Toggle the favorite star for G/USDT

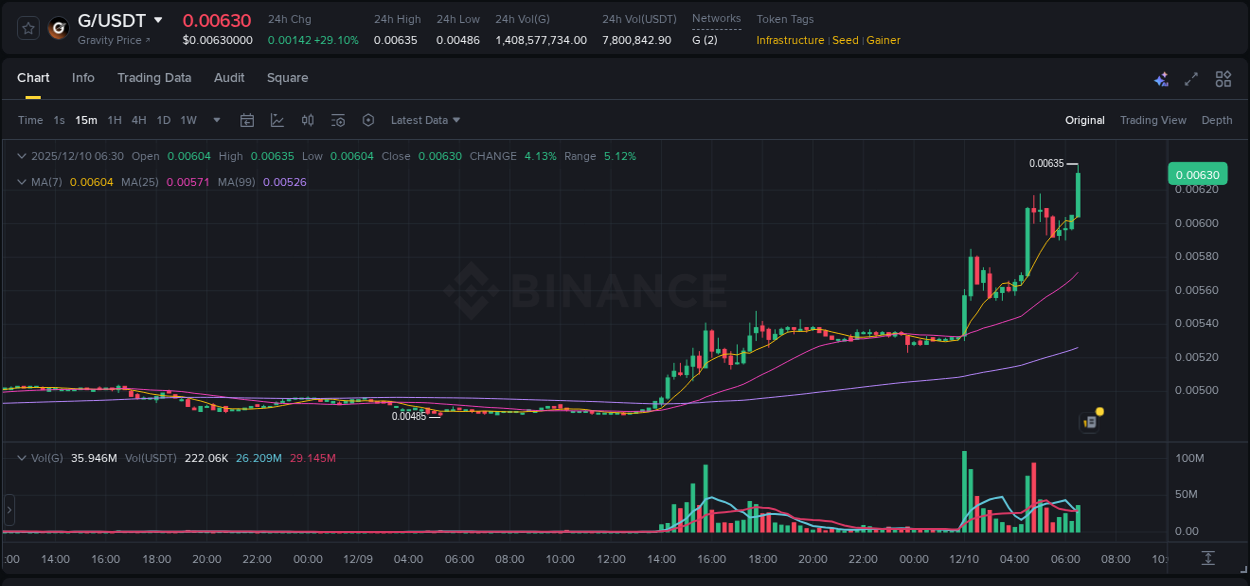(x=27, y=28)
